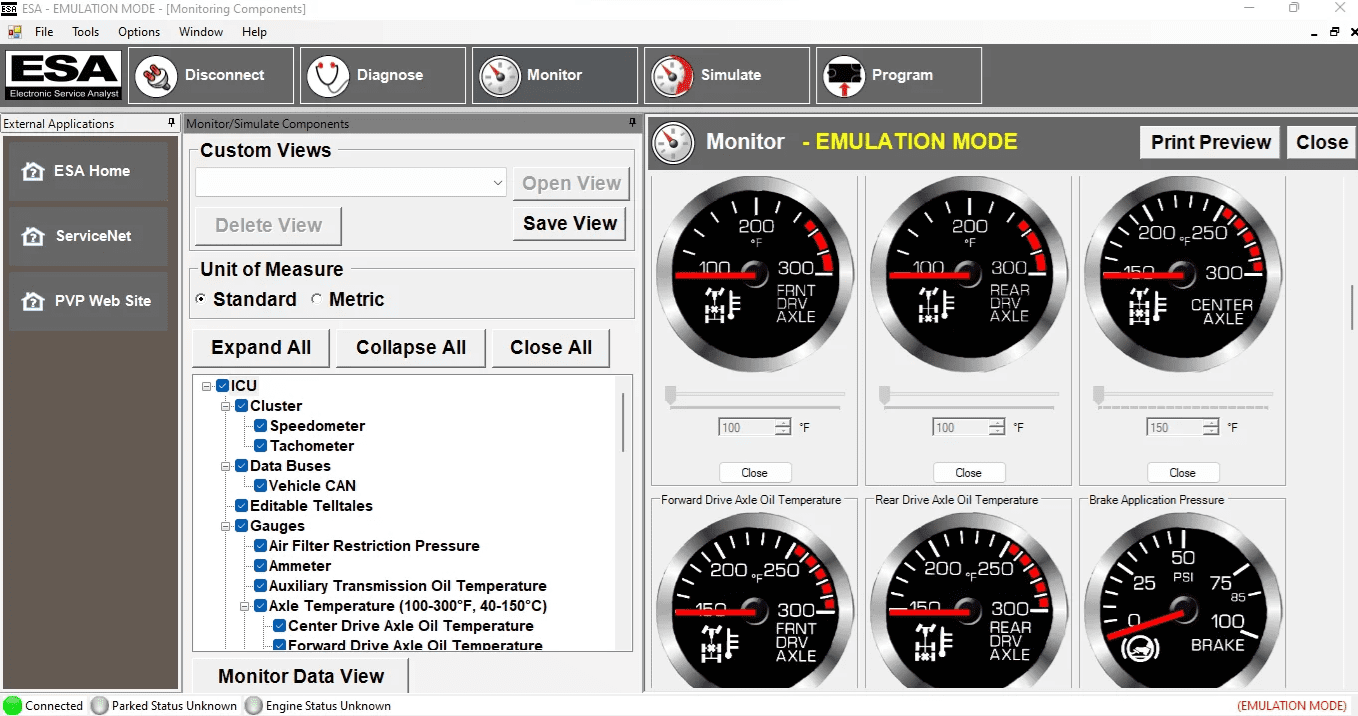Screen dimensions: 1358x716
Task: Go to ESA Home in the sidebar
Action: (x=88, y=170)
